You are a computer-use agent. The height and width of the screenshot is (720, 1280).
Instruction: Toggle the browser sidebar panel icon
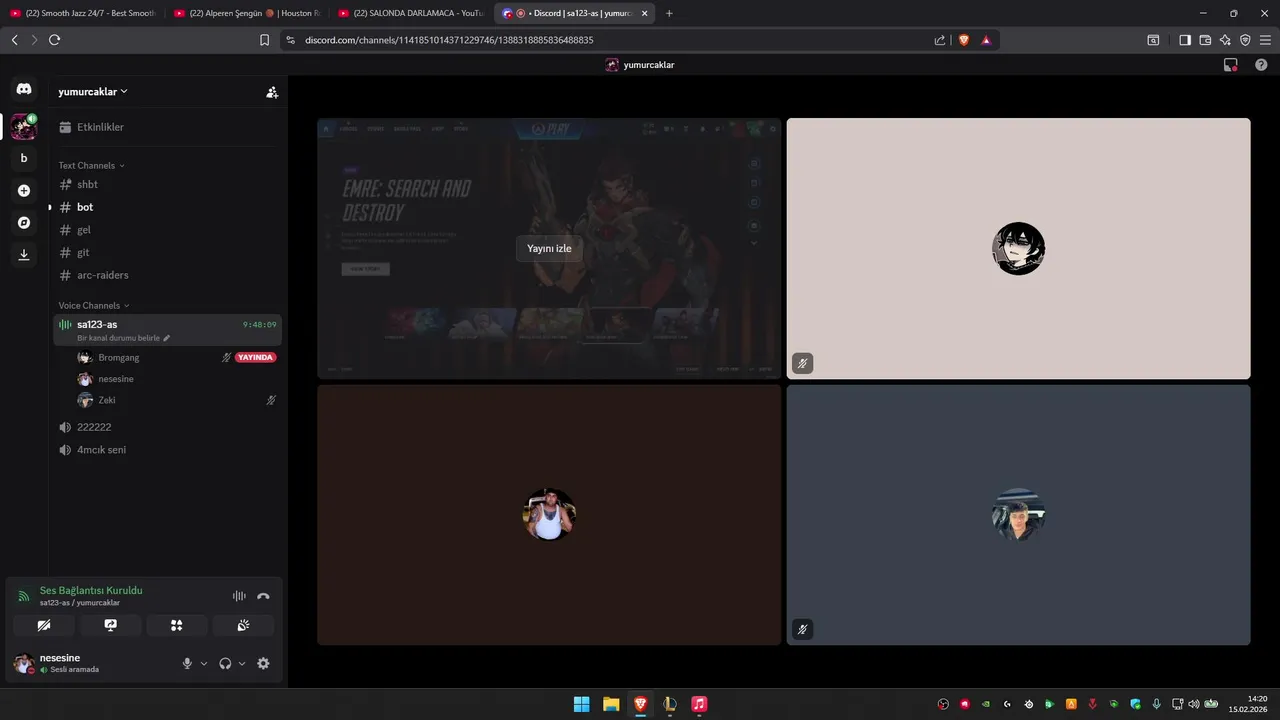click(1185, 40)
